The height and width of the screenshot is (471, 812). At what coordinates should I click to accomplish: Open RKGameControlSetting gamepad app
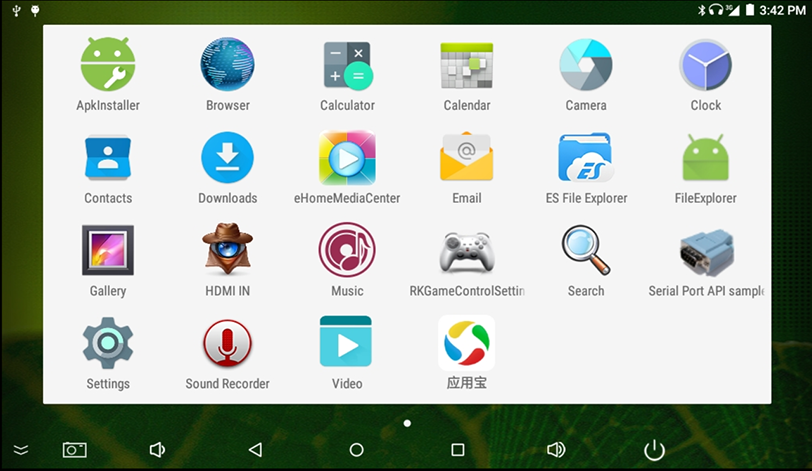click(x=467, y=252)
